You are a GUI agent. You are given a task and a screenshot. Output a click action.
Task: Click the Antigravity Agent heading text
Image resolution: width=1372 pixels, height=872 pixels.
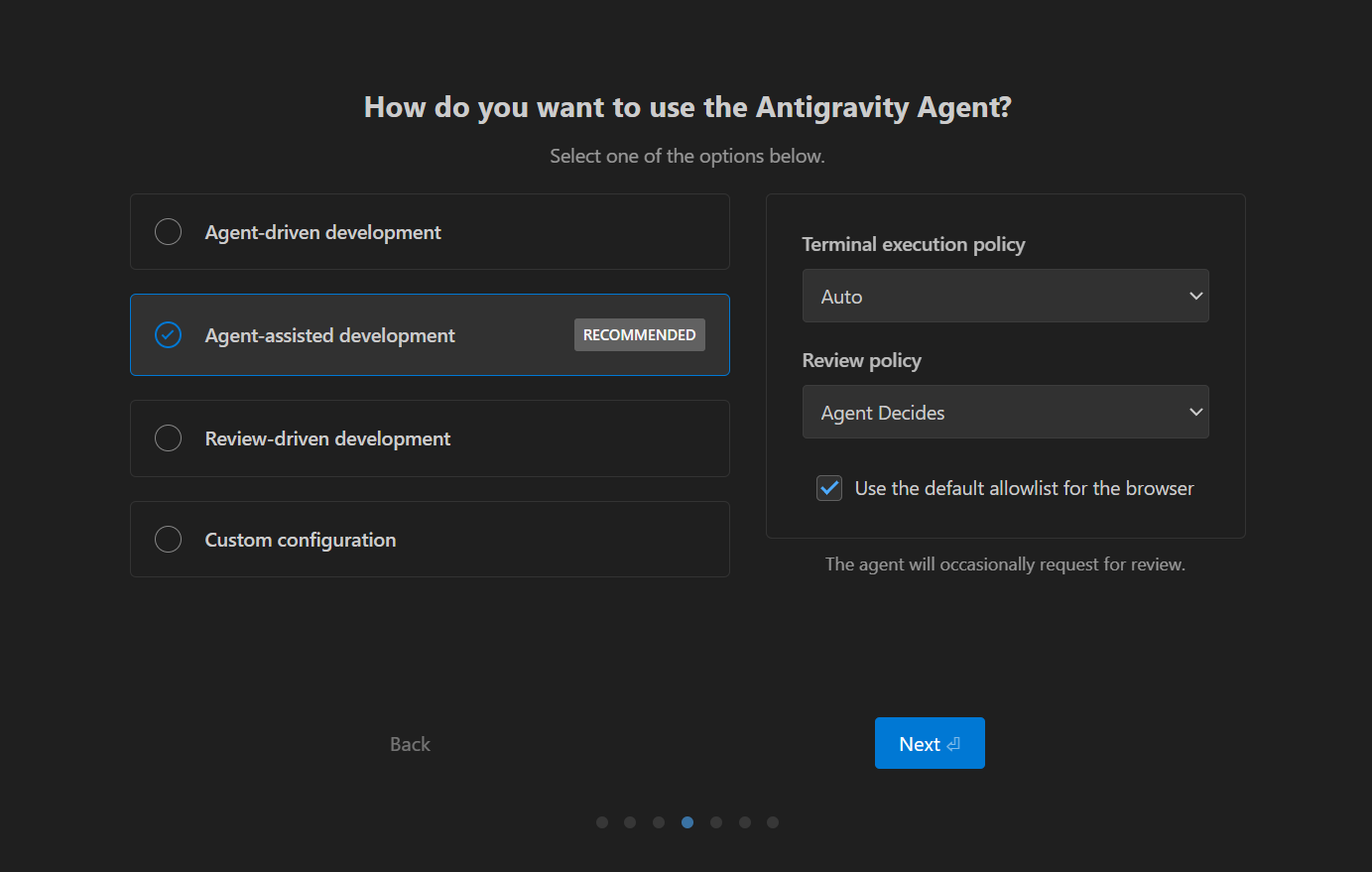[687, 107]
